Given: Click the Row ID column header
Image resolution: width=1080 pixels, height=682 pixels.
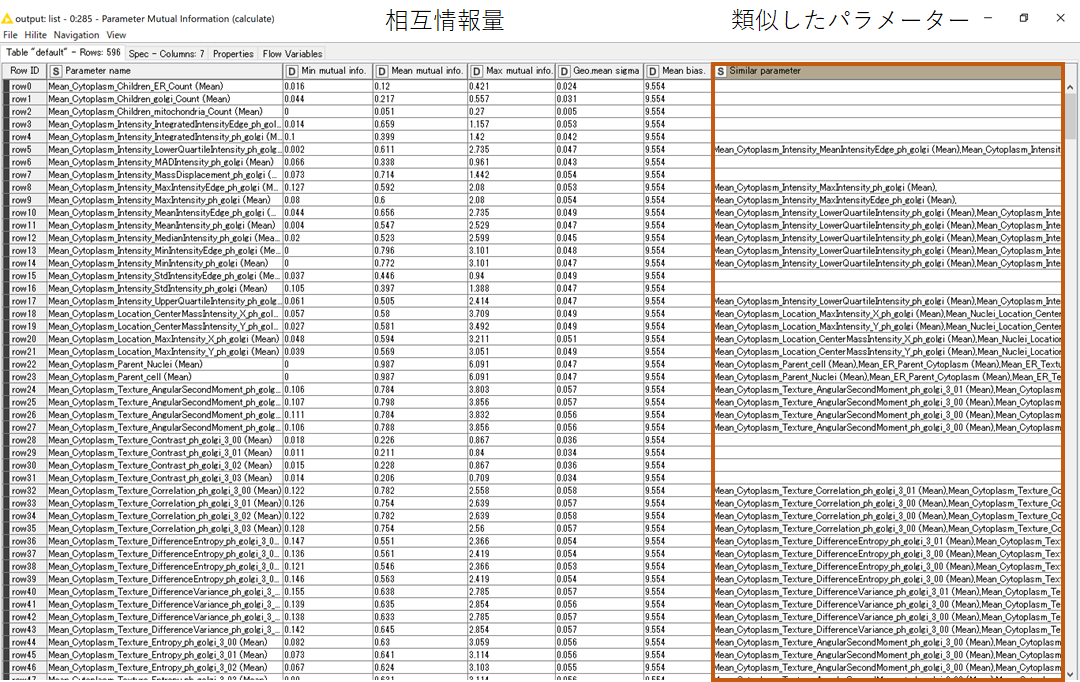Looking at the screenshot, I should tap(24, 71).
